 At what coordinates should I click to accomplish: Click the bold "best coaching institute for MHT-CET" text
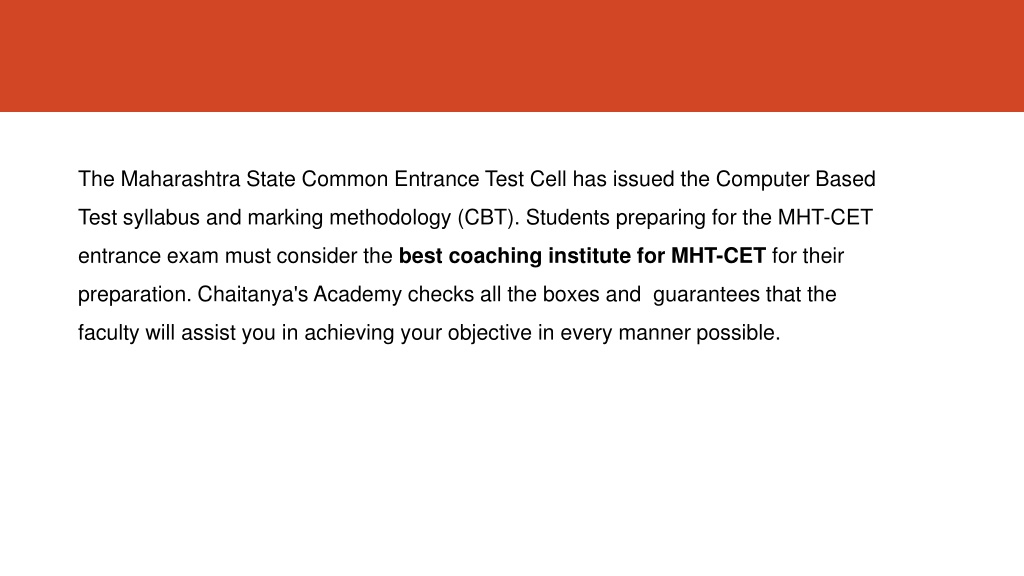582,256
